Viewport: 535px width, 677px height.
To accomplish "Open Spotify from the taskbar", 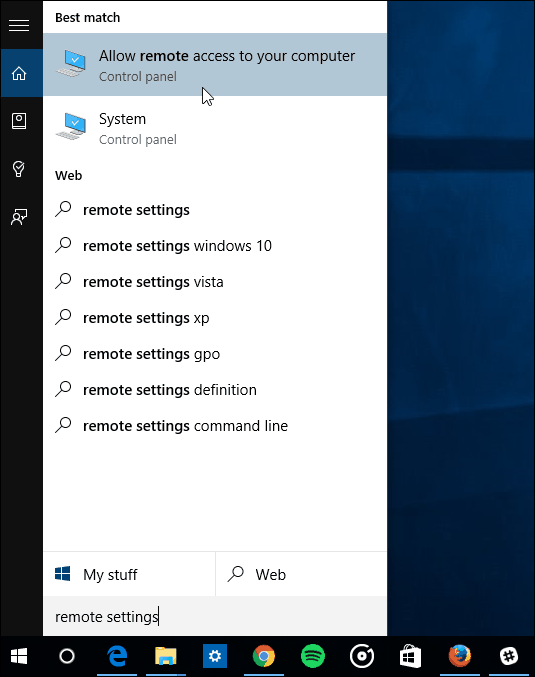I will 313,656.
